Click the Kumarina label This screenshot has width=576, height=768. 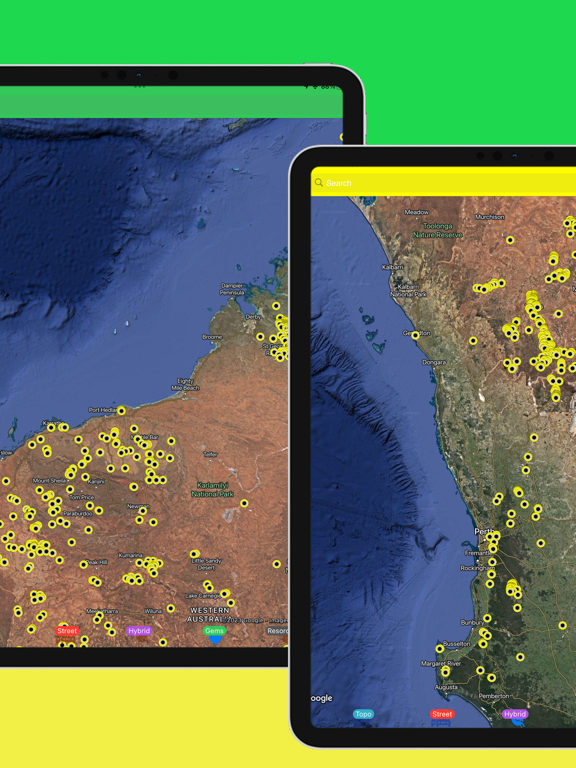point(130,555)
